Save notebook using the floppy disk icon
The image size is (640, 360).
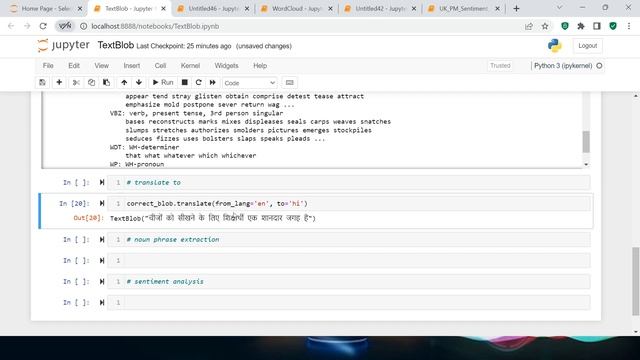[x=42, y=82]
